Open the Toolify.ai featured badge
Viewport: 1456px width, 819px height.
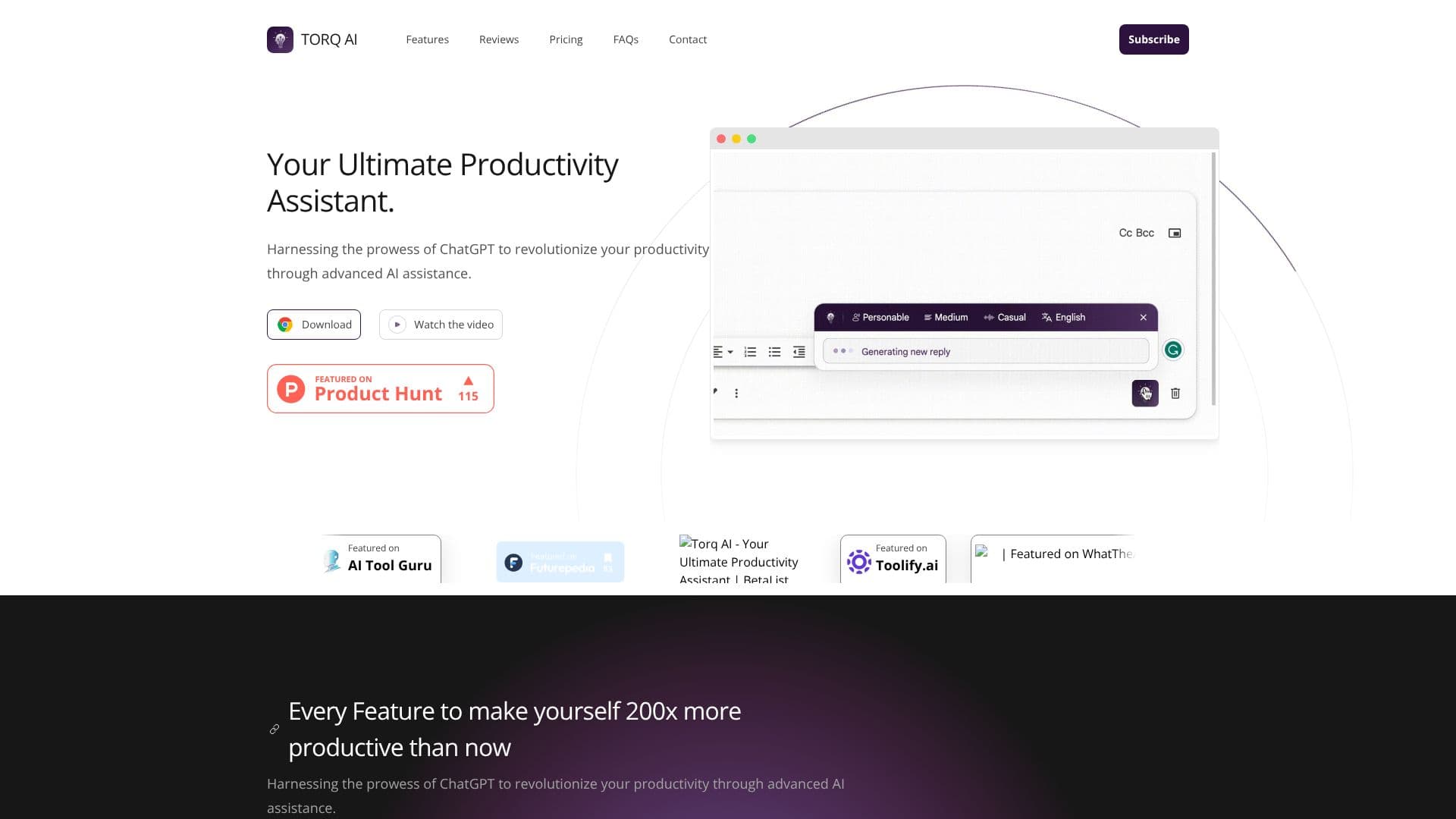pos(893,559)
